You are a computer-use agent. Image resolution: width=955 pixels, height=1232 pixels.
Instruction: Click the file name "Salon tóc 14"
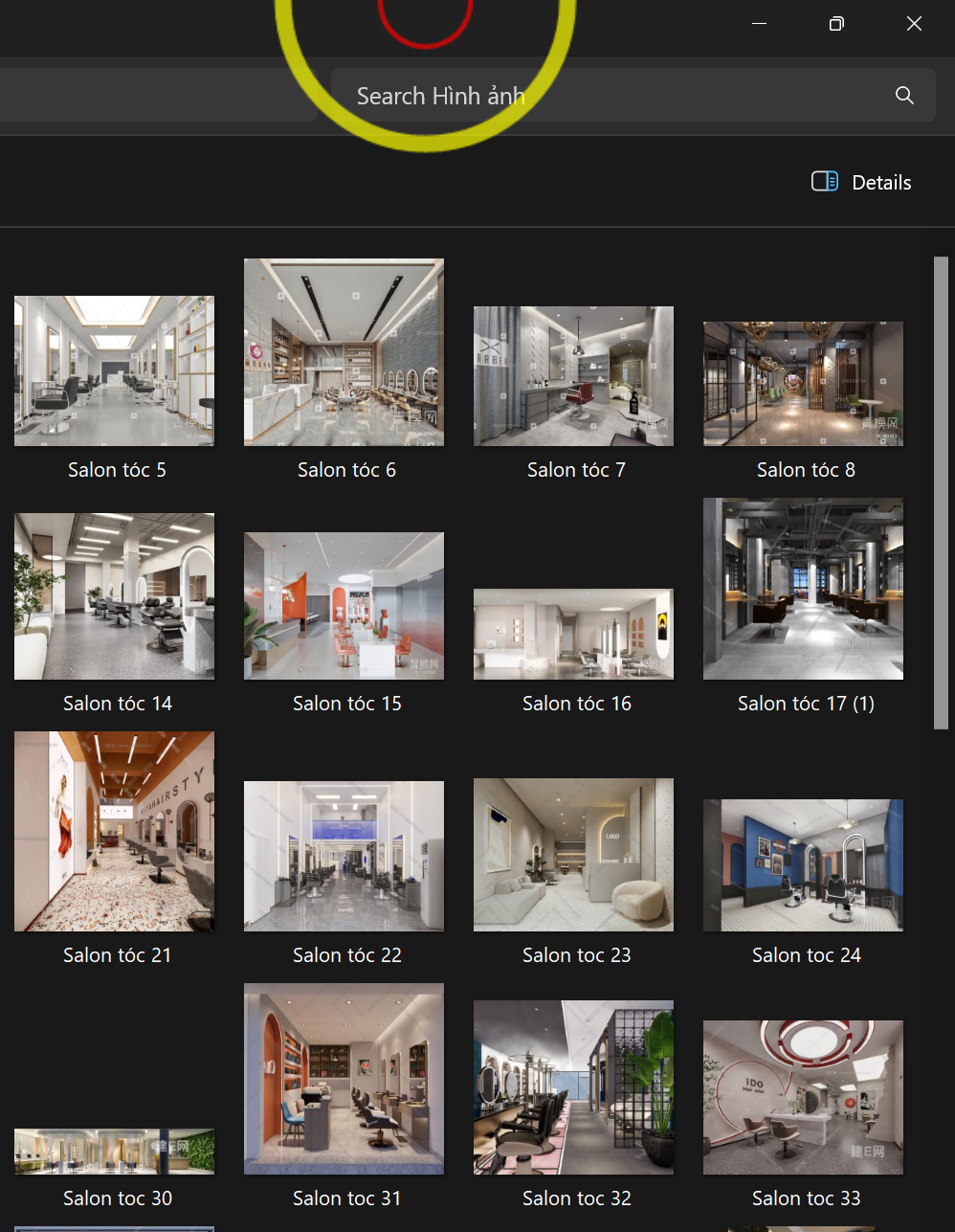pos(118,704)
